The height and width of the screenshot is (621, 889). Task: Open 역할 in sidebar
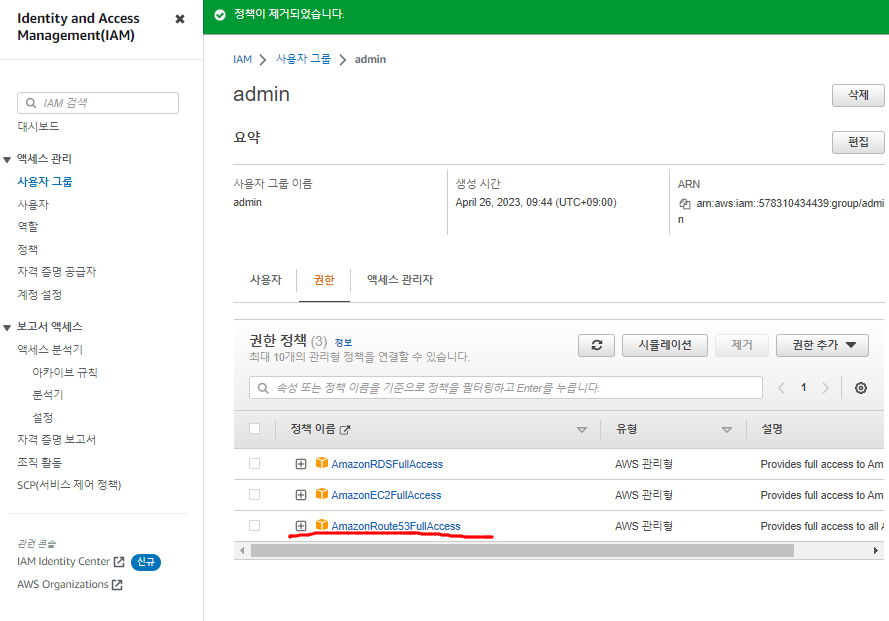click(x=28, y=227)
